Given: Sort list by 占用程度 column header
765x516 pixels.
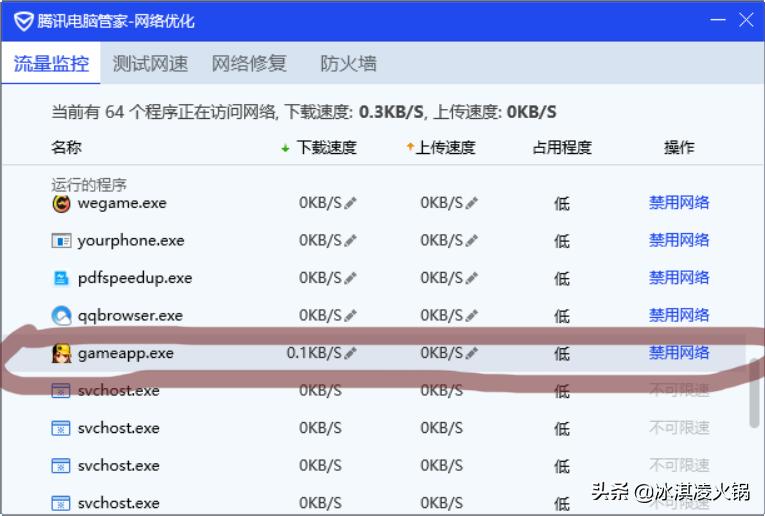Looking at the screenshot, I should click(562, 147).
